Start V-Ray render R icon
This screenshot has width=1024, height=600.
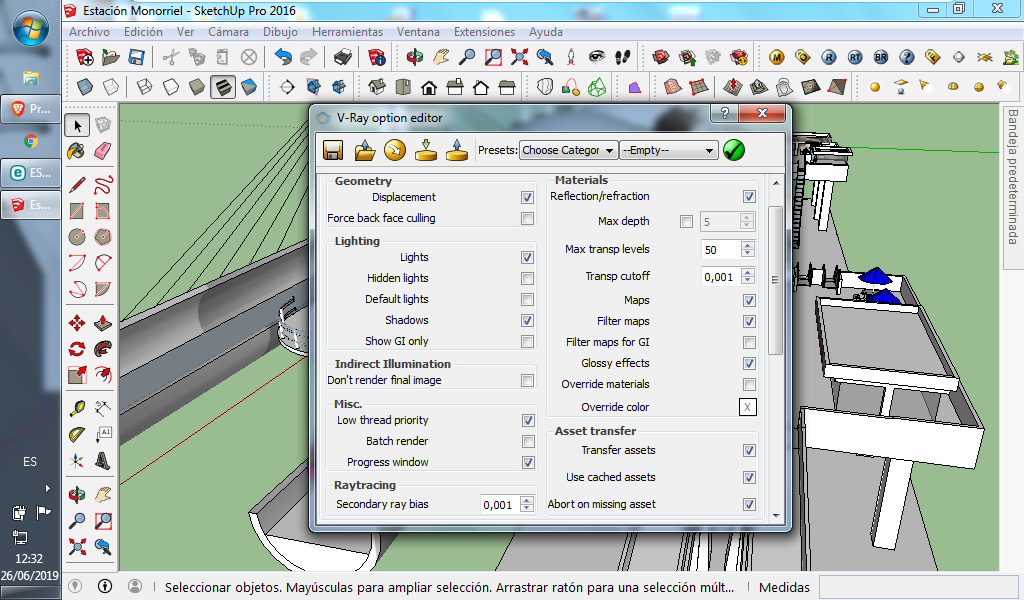coord(829,57)
